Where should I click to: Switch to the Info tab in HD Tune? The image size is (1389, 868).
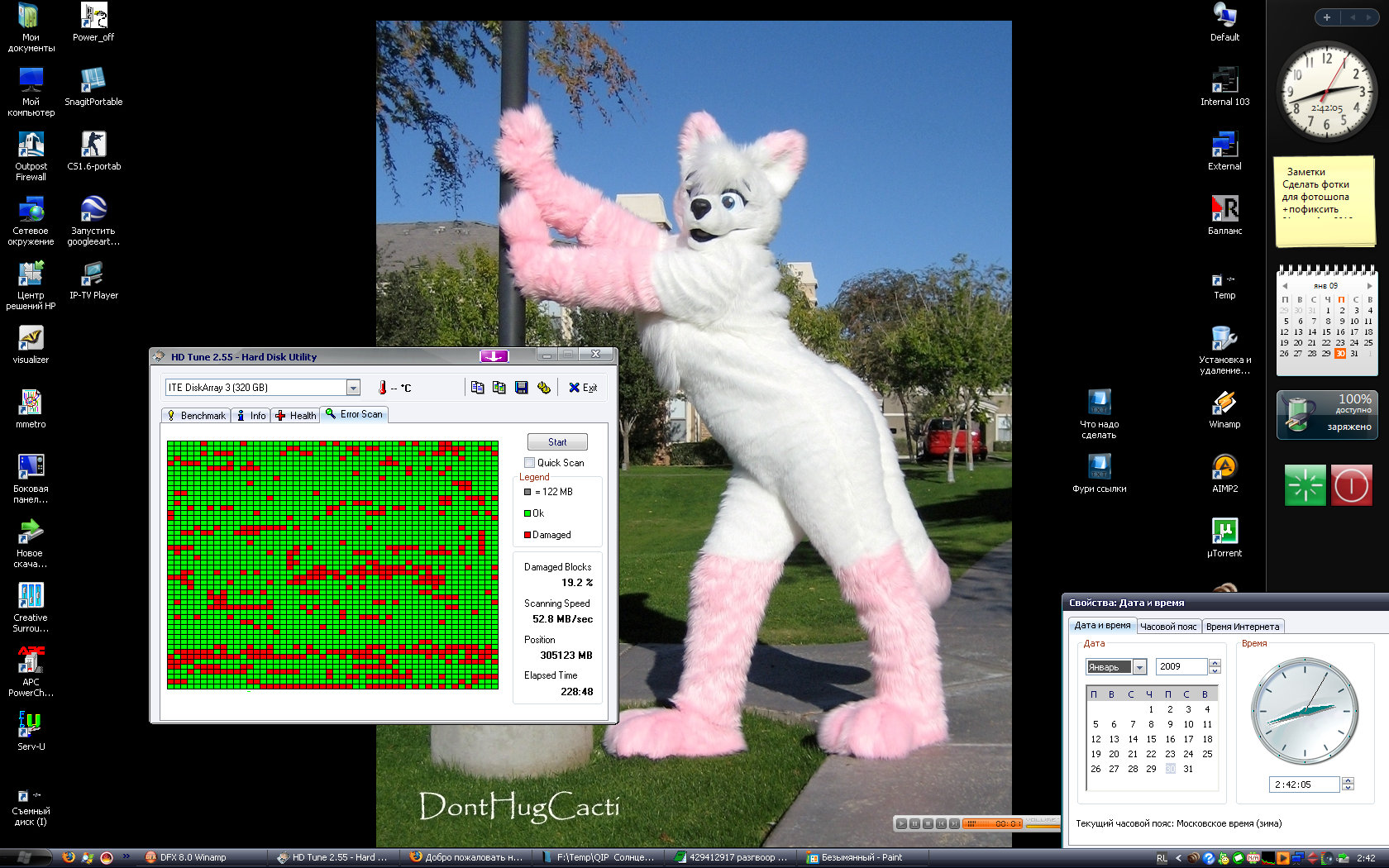251,416
